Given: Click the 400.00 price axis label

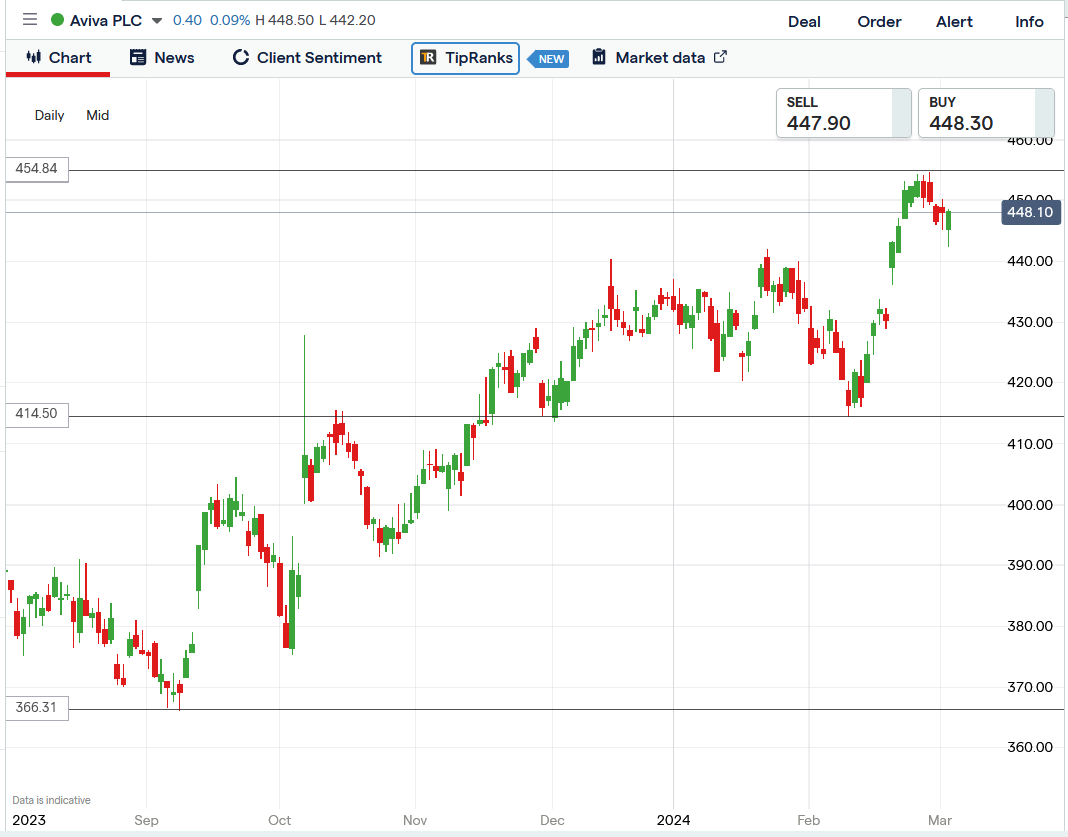Looking at the screenshot, I should coord(1030,505).
